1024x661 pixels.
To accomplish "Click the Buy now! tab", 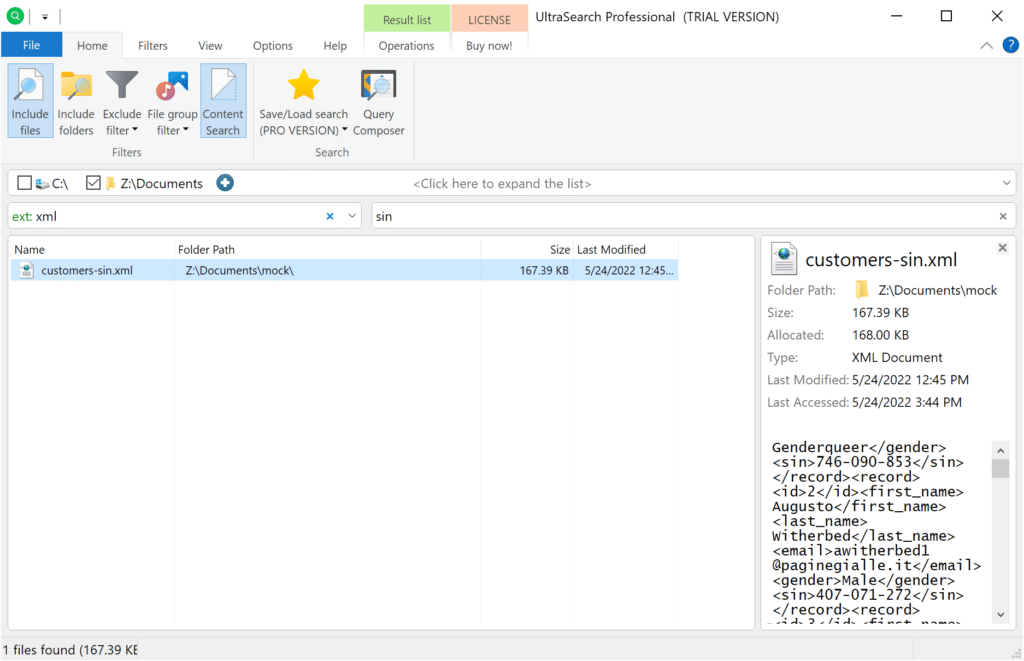I will (489, 46).
